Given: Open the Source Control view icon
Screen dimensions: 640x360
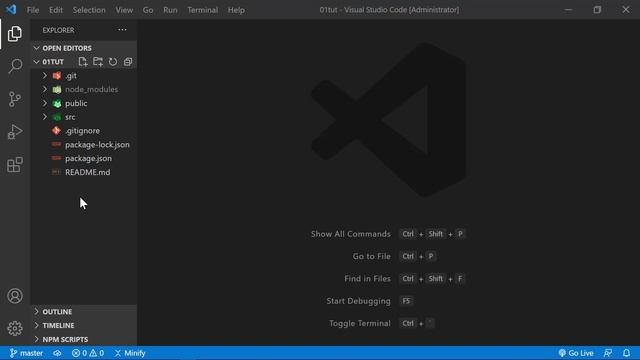Looking at the screenshot, I should point(15,99).
